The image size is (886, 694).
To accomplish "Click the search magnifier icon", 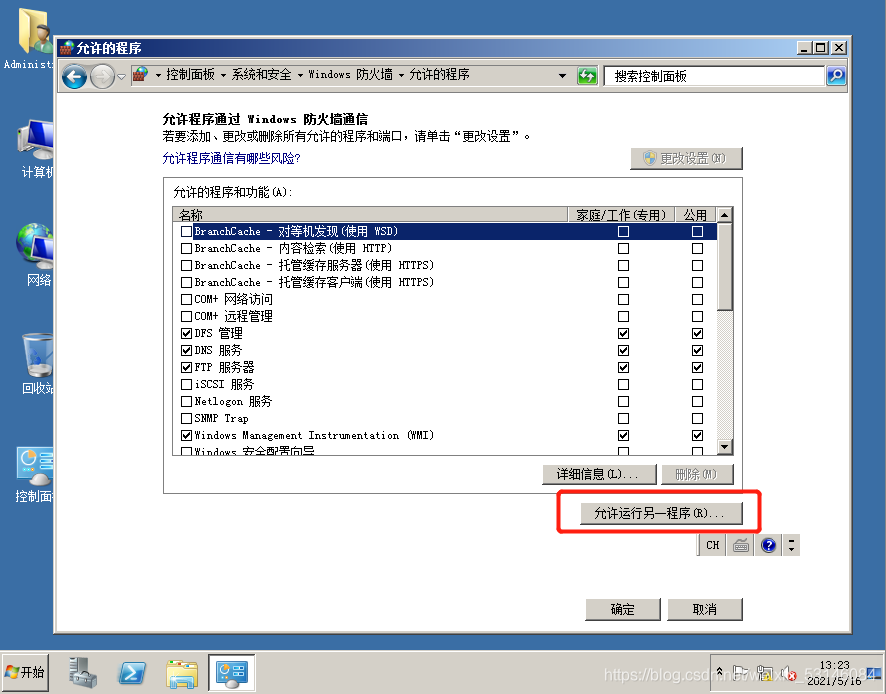I will 836,76.
